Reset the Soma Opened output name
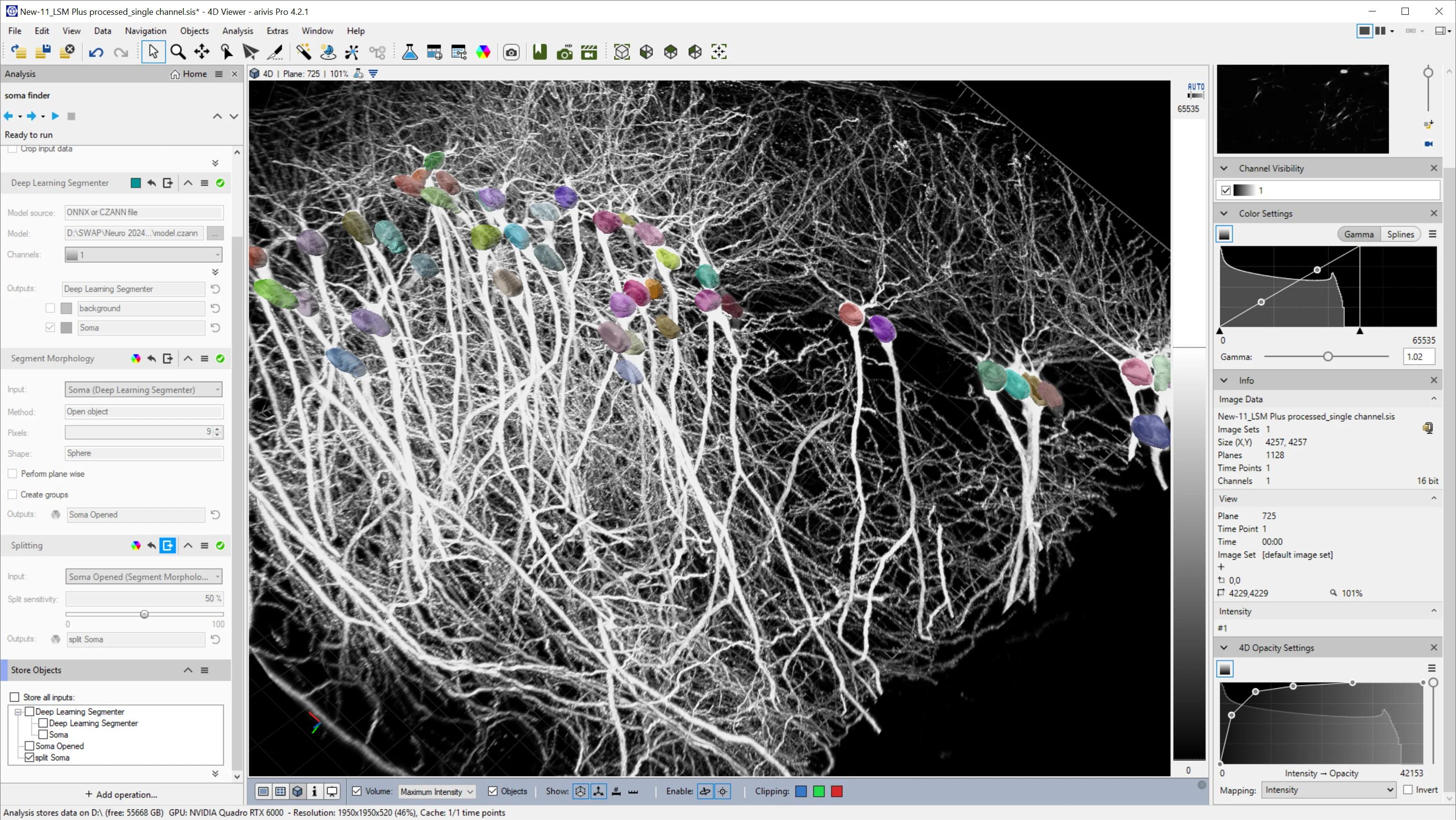 point(215,515)
